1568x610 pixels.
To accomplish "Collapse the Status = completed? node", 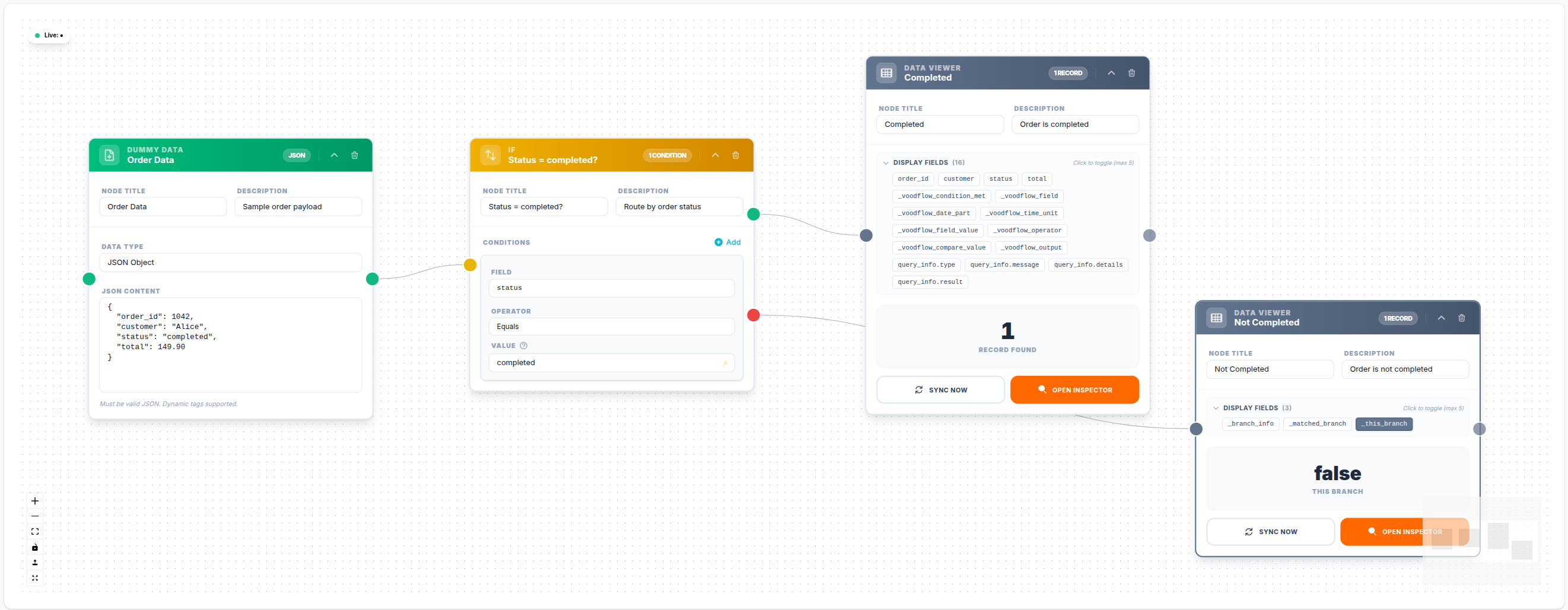I will click(x=716, y=155).
